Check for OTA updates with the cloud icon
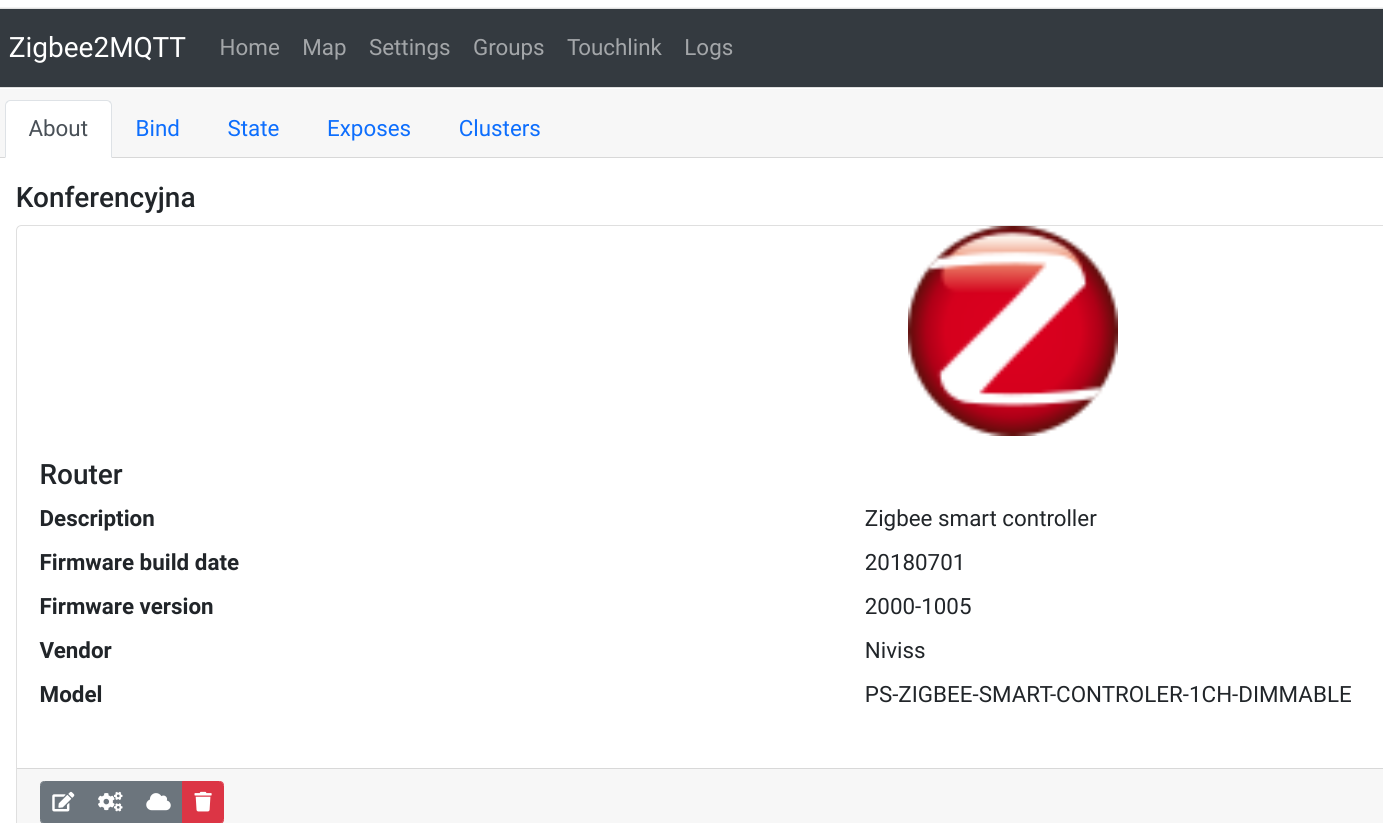Image resolution: width=1383 pixels, height=823 pixels. [x=158, y=801]
